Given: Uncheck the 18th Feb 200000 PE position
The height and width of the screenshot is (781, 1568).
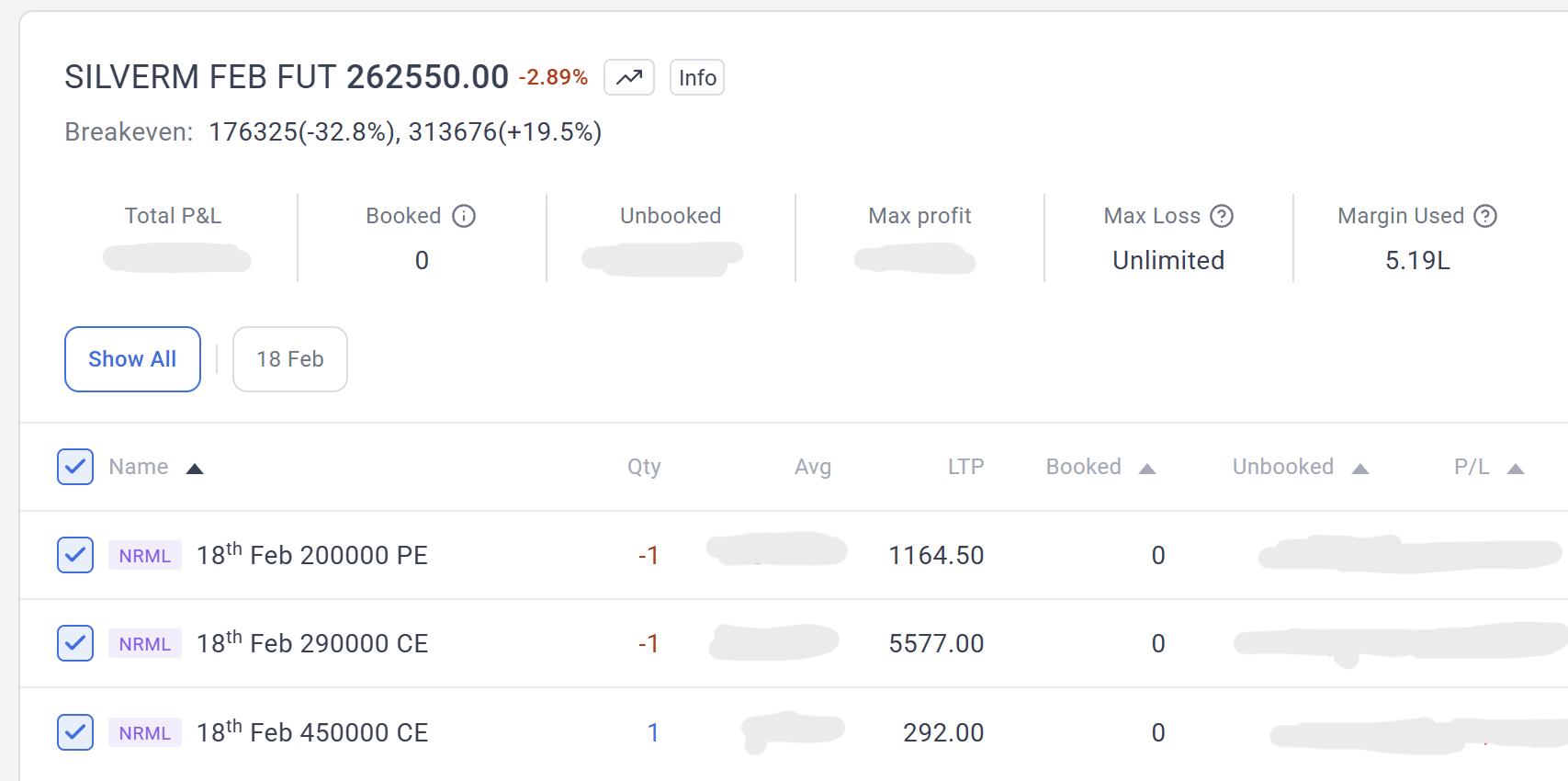Looking at the screenshot, I should (75, 555).
